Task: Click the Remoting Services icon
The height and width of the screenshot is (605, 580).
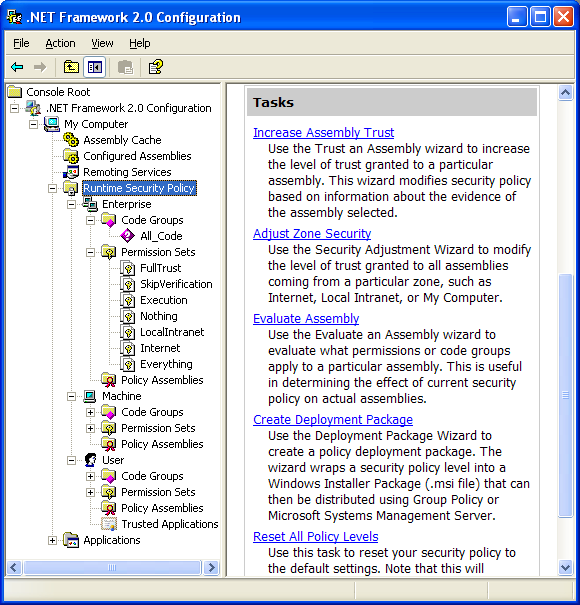Action: [71, 172]
